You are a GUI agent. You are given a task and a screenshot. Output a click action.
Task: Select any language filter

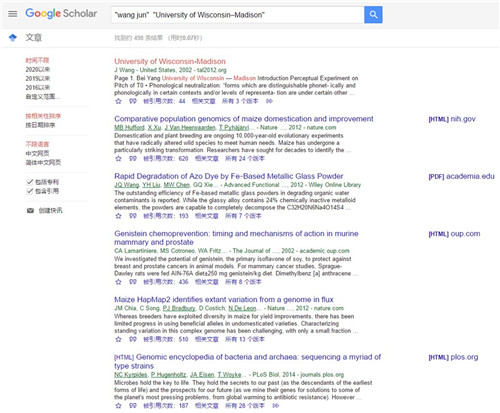tap(37, 144)
